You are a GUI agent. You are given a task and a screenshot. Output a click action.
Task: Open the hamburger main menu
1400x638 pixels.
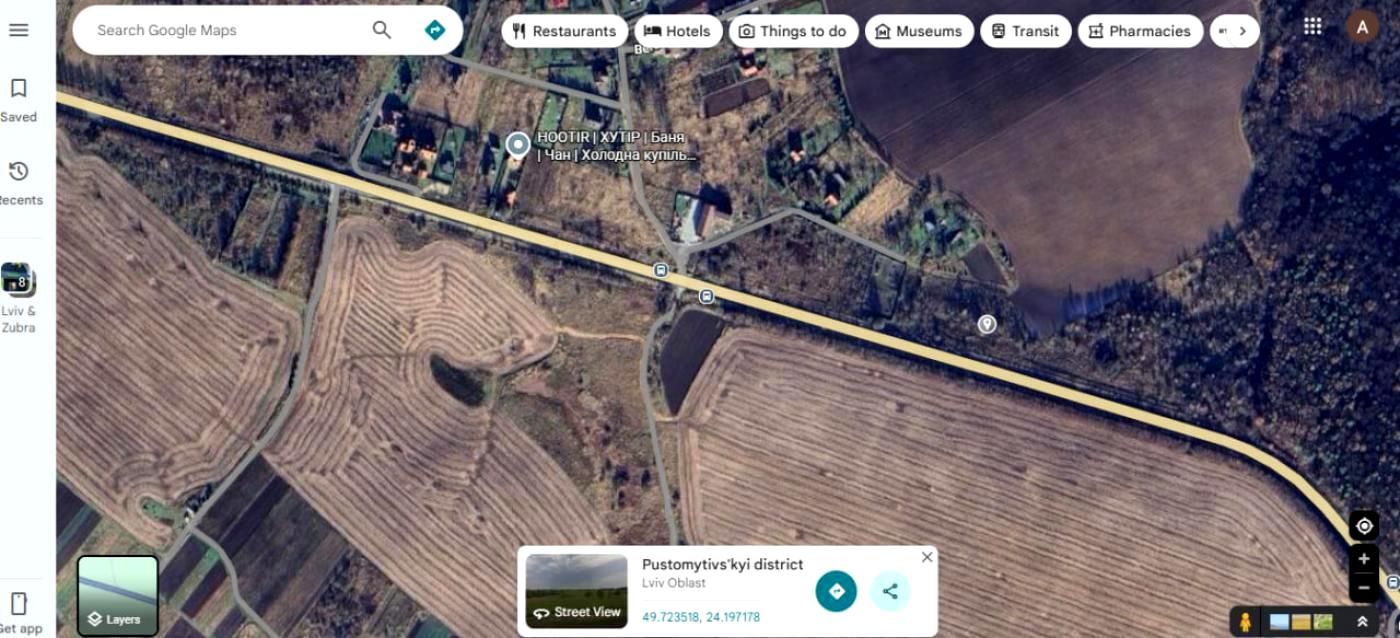coord(18,30)
